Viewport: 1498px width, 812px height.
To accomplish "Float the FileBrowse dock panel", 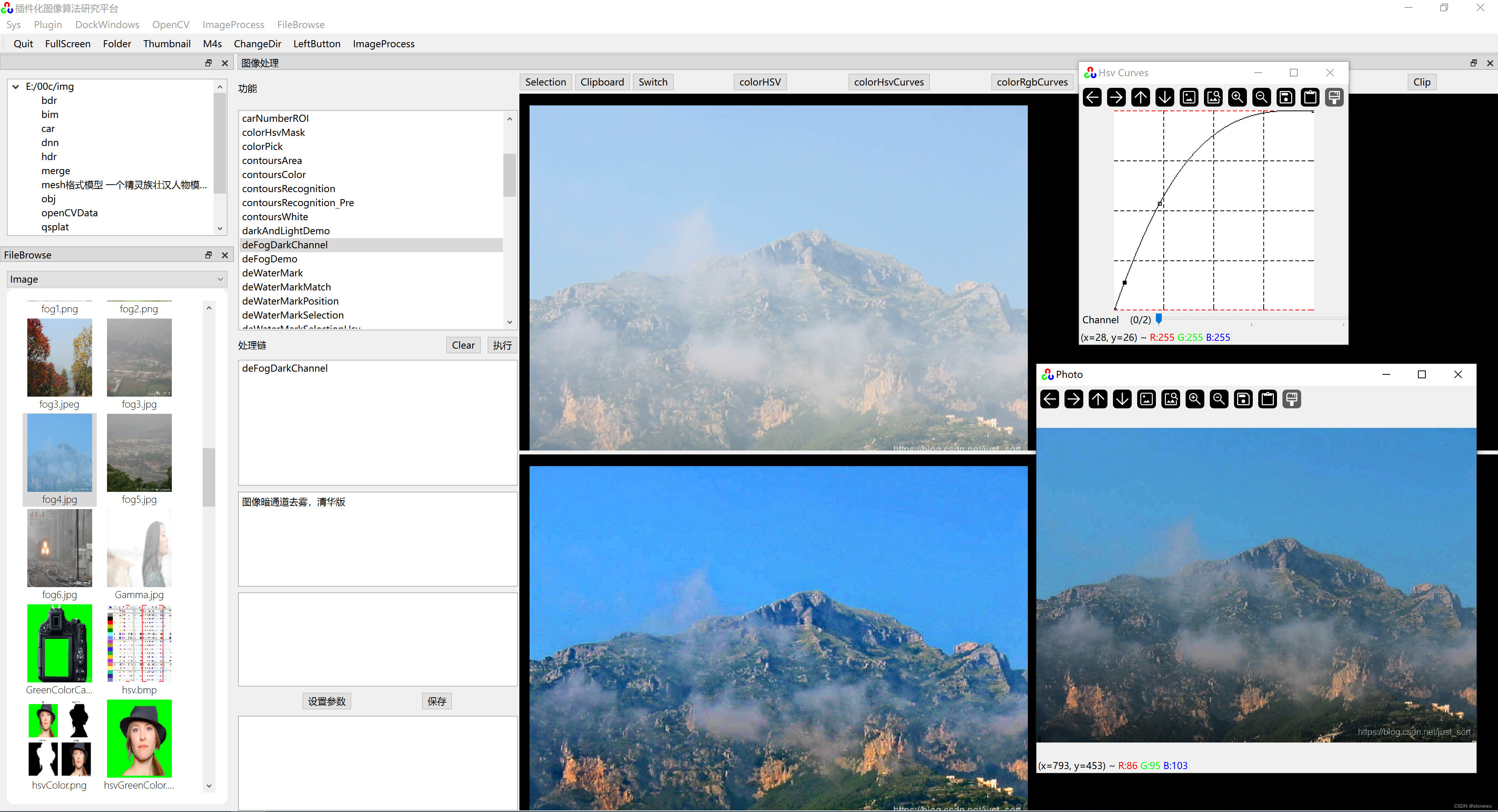I will tap(208, 255).
